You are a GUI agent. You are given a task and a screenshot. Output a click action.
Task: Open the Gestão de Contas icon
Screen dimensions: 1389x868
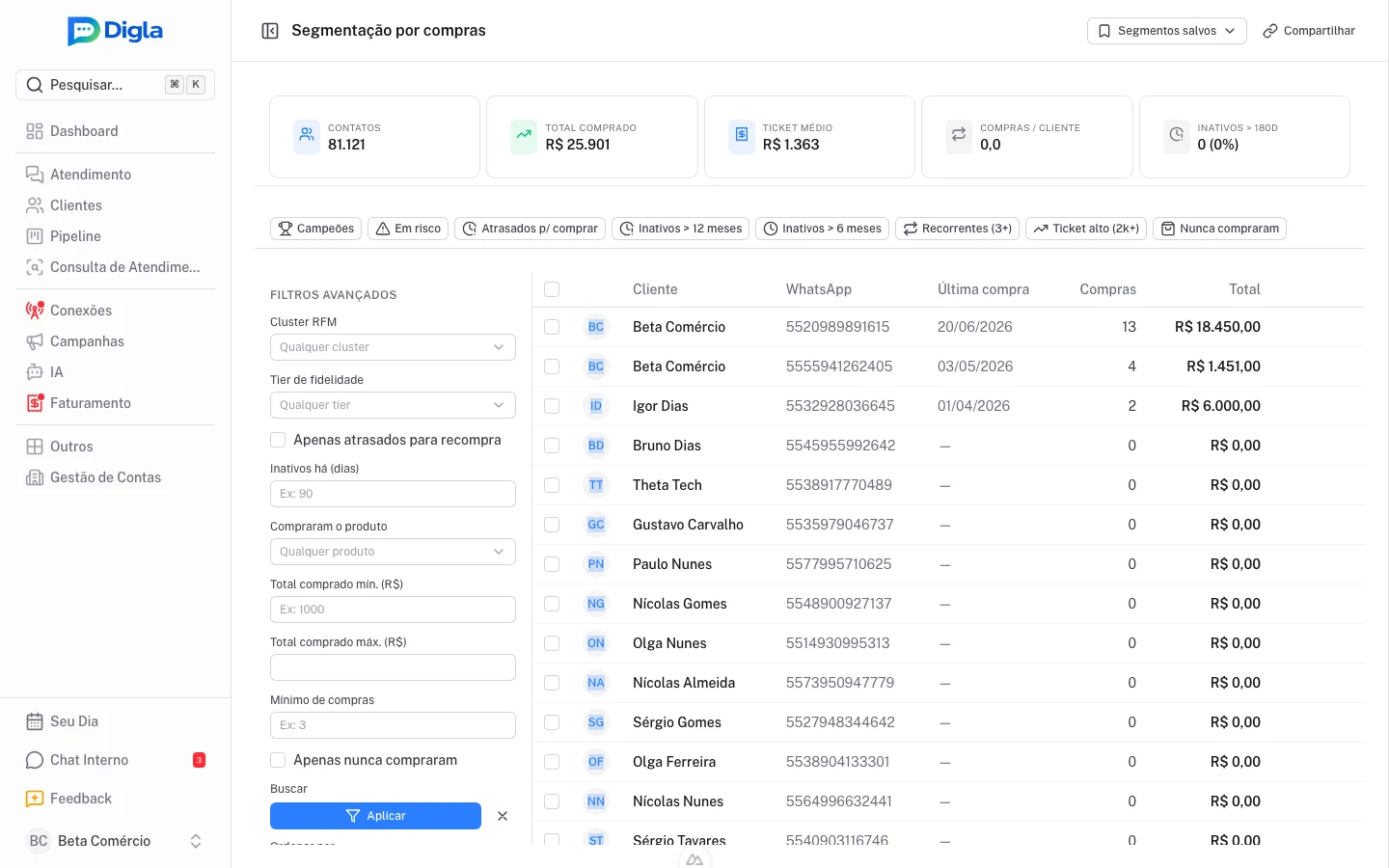(35, 477)
